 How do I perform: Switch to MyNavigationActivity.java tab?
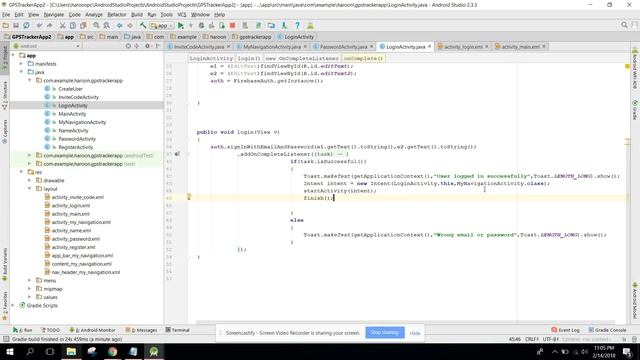coord(272,47)
